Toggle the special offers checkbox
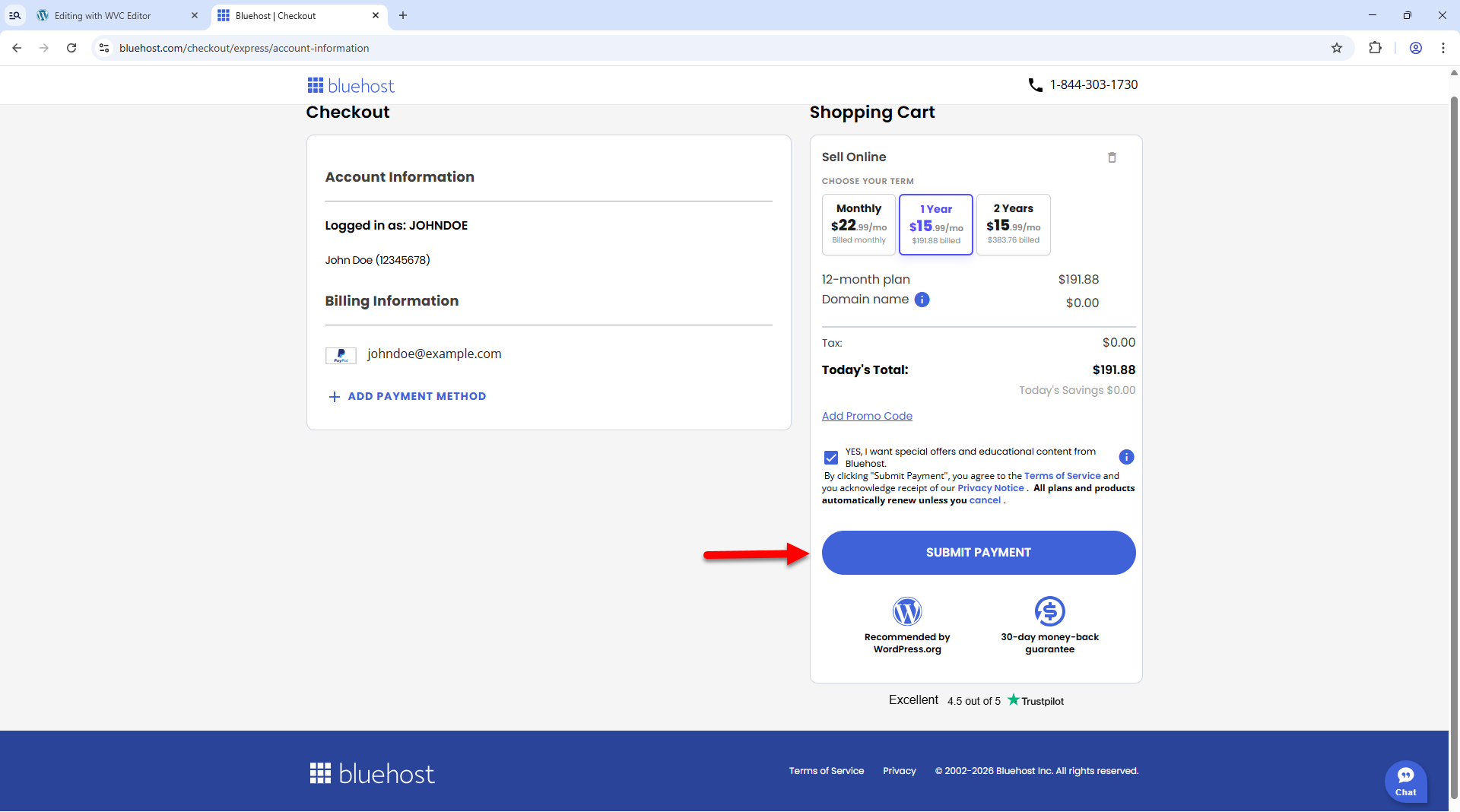The width and height of the screenshot is (1460, 812). (x=831, y=458)
